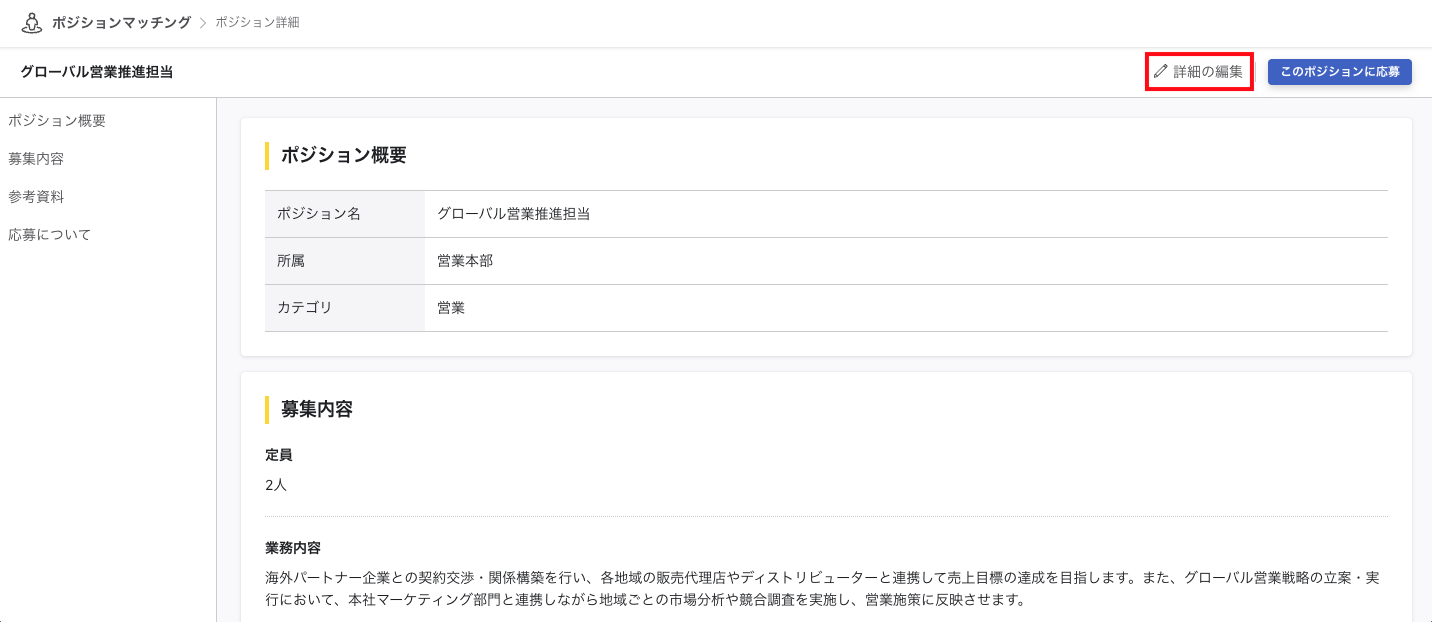Open 募集内容 from the sidebar navigation
The height and width of the screenshot is (622, 1432).
point(34,158)
